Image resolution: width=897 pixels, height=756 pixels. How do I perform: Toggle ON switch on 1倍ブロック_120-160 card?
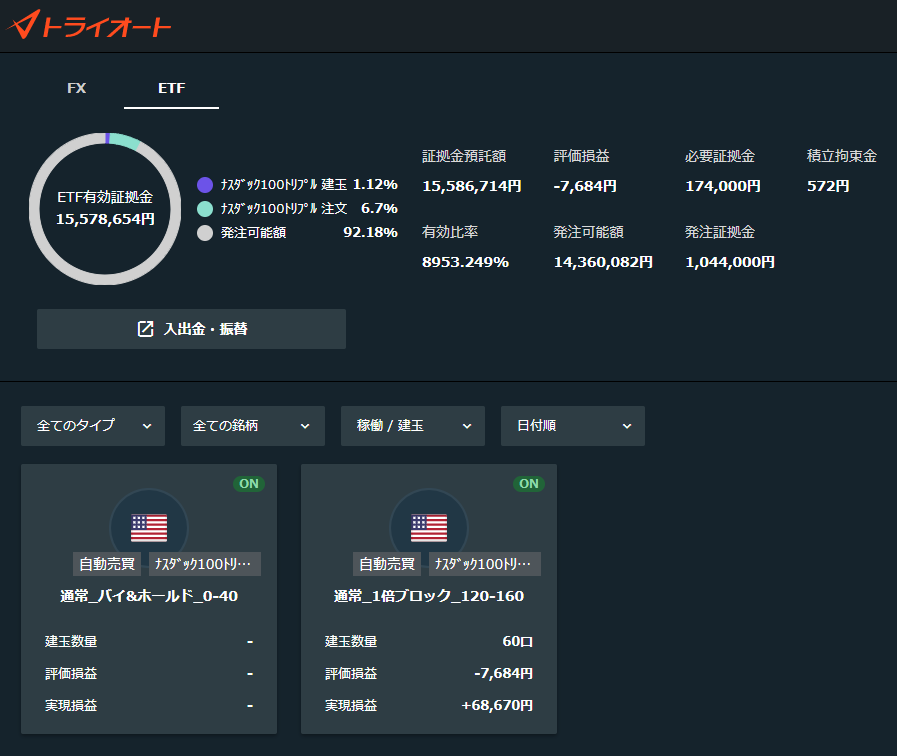529,484
